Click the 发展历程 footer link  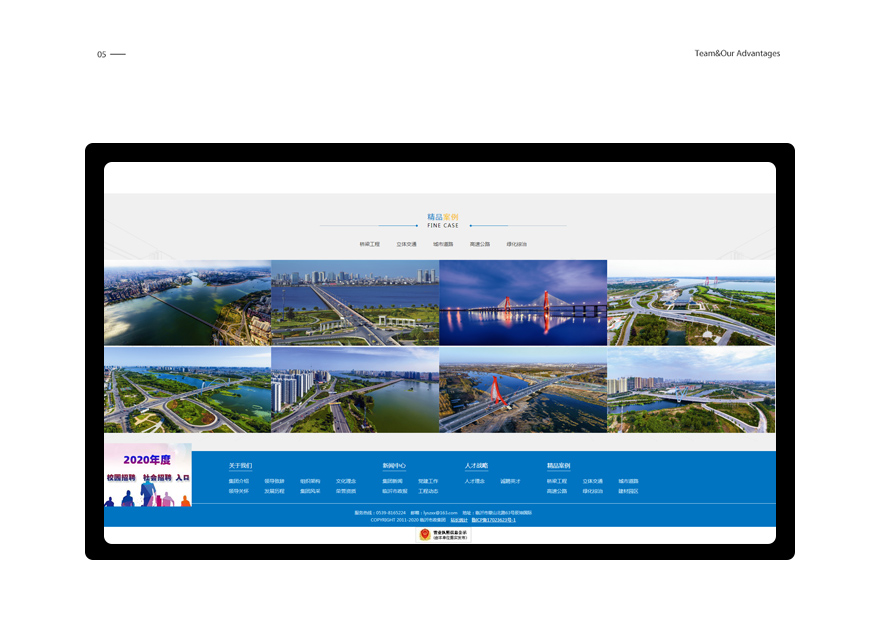pos(274,491)
